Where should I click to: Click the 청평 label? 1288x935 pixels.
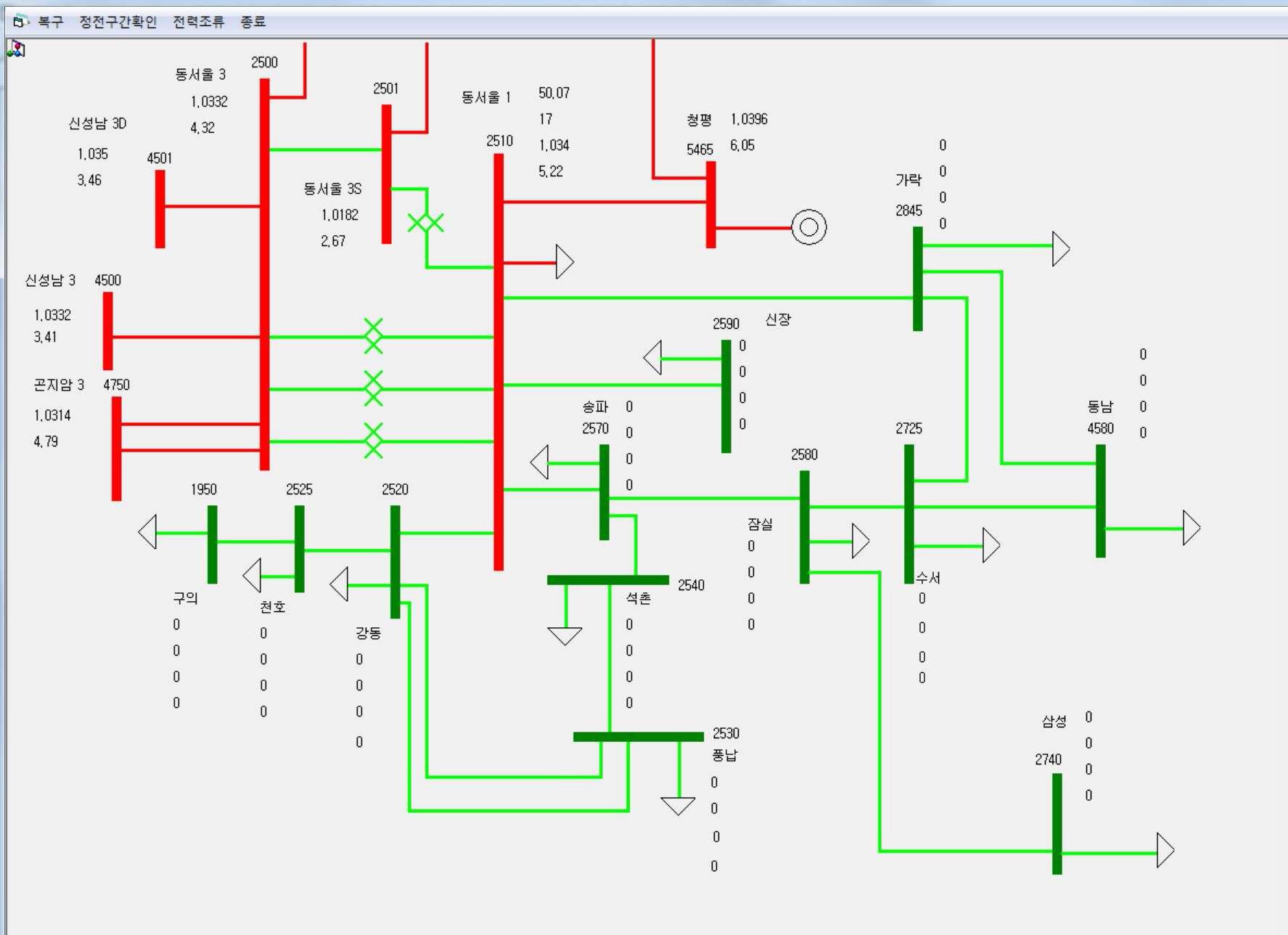(700, 120)
